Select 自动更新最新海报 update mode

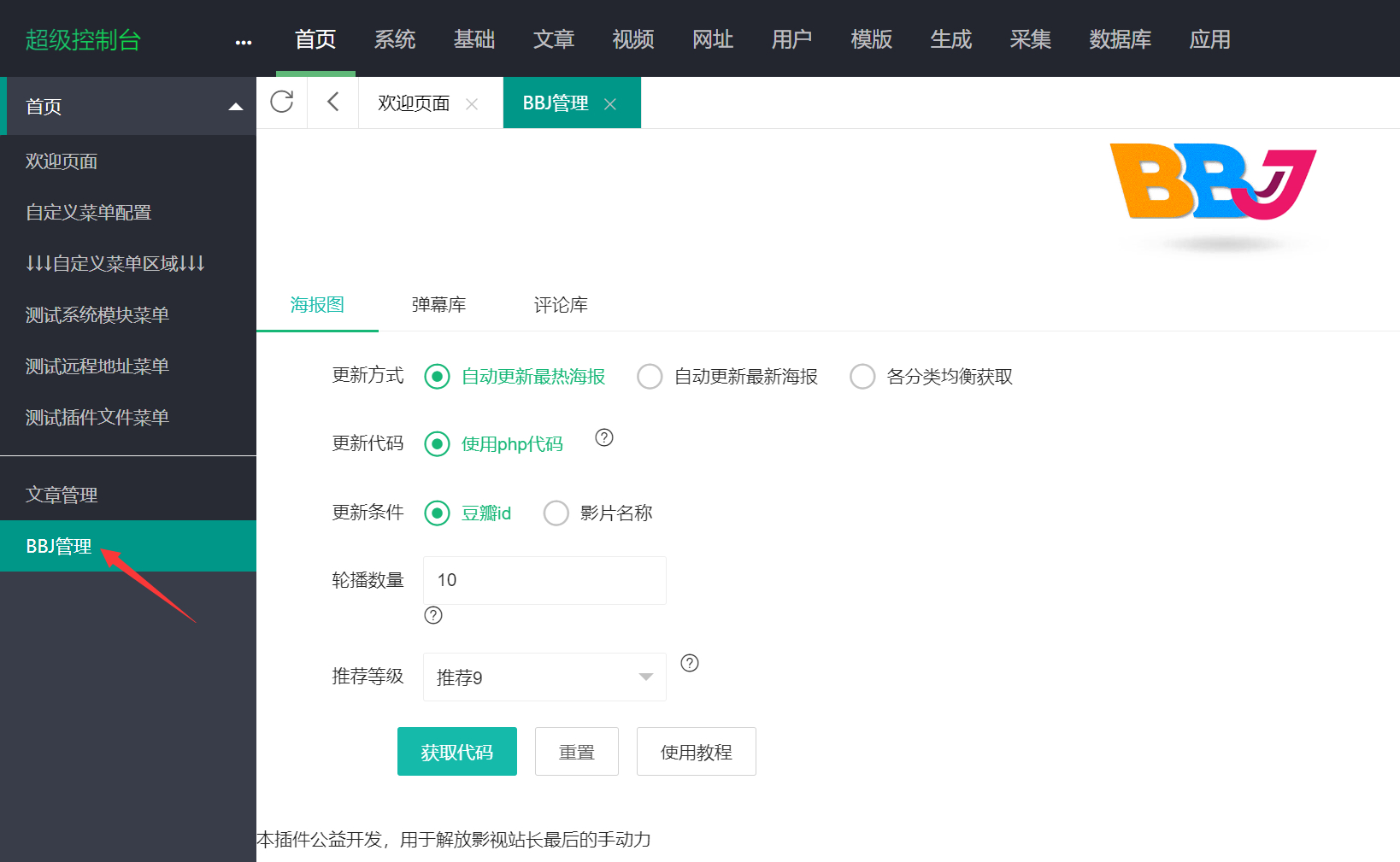pos(650,376)
